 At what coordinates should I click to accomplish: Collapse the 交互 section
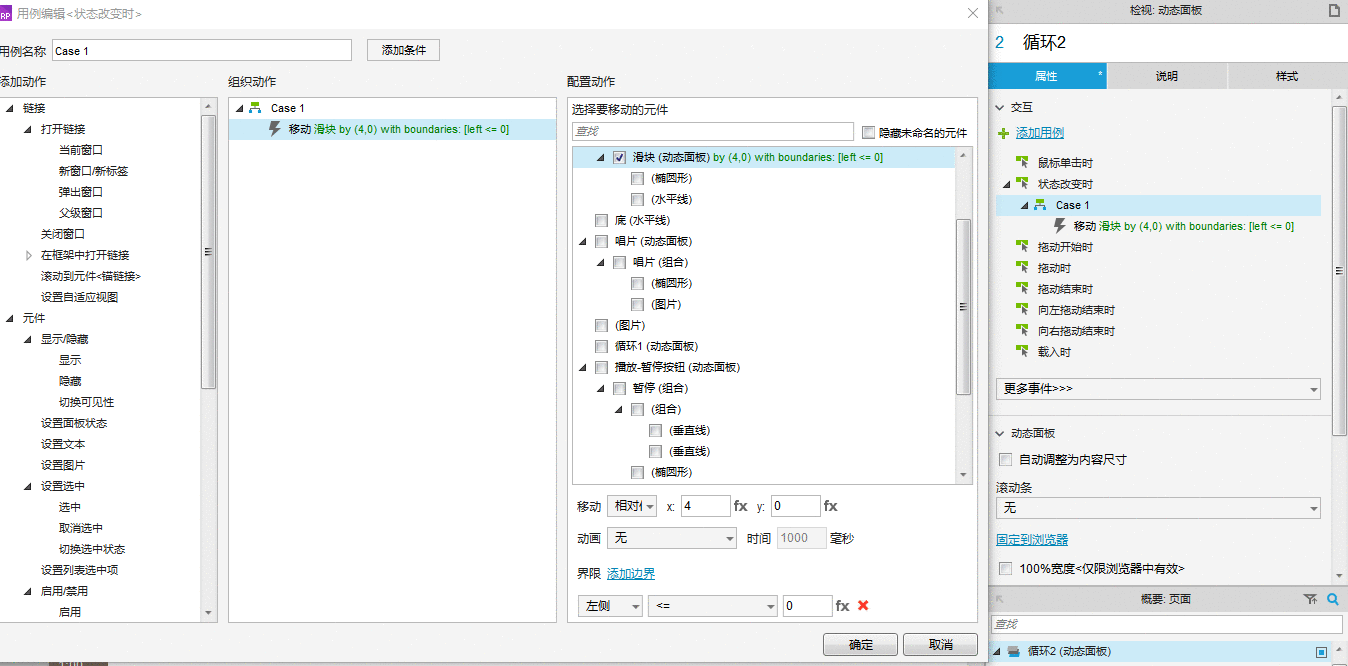tap(1000, 107)
